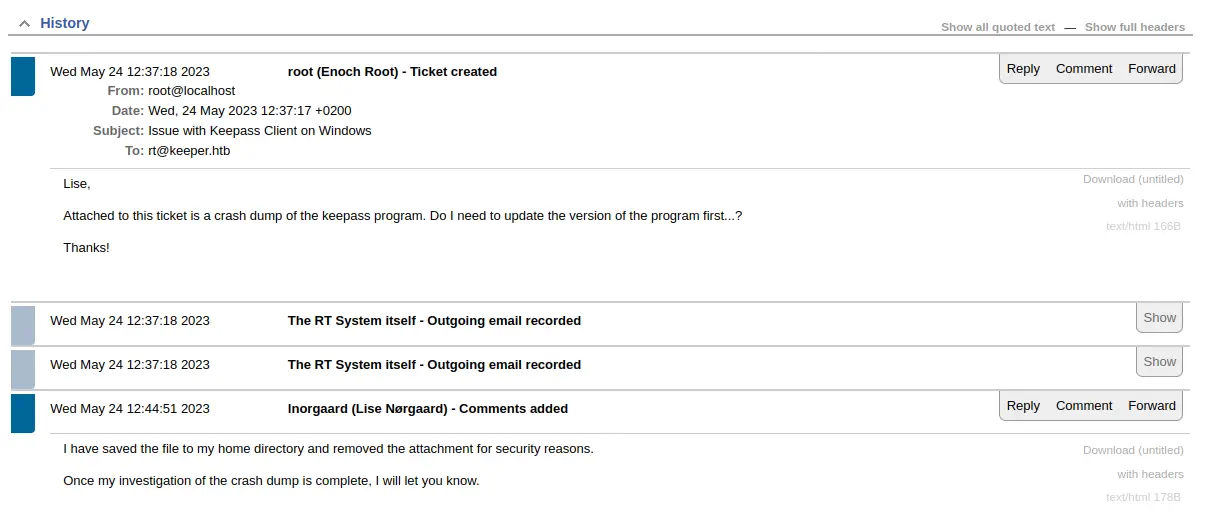
Task: Click gray marker beside first outgoing email
Action: 23,325
